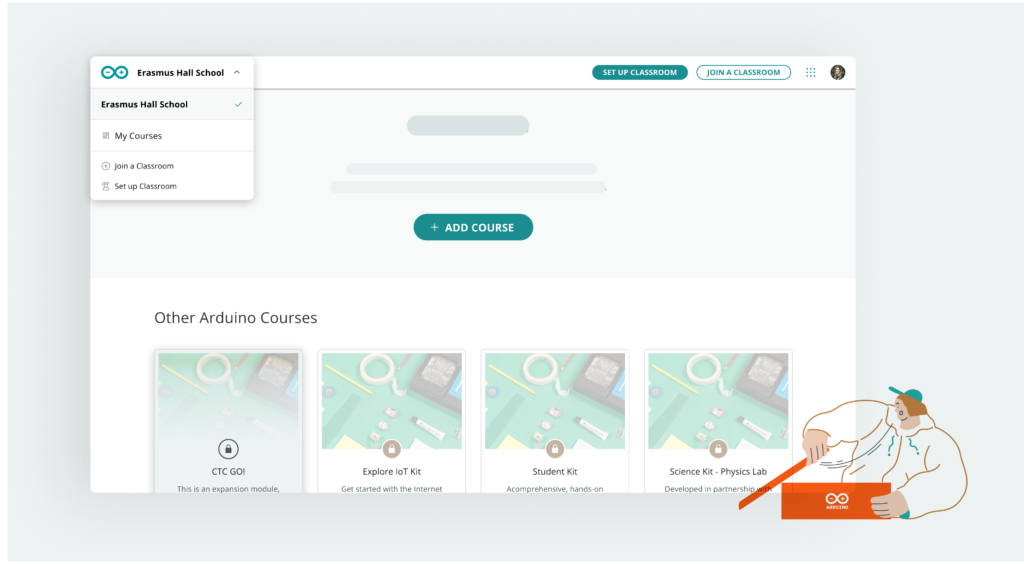Open the Student Kit course image
This screenshot has height=564, width=1024.
click(555, 401)
